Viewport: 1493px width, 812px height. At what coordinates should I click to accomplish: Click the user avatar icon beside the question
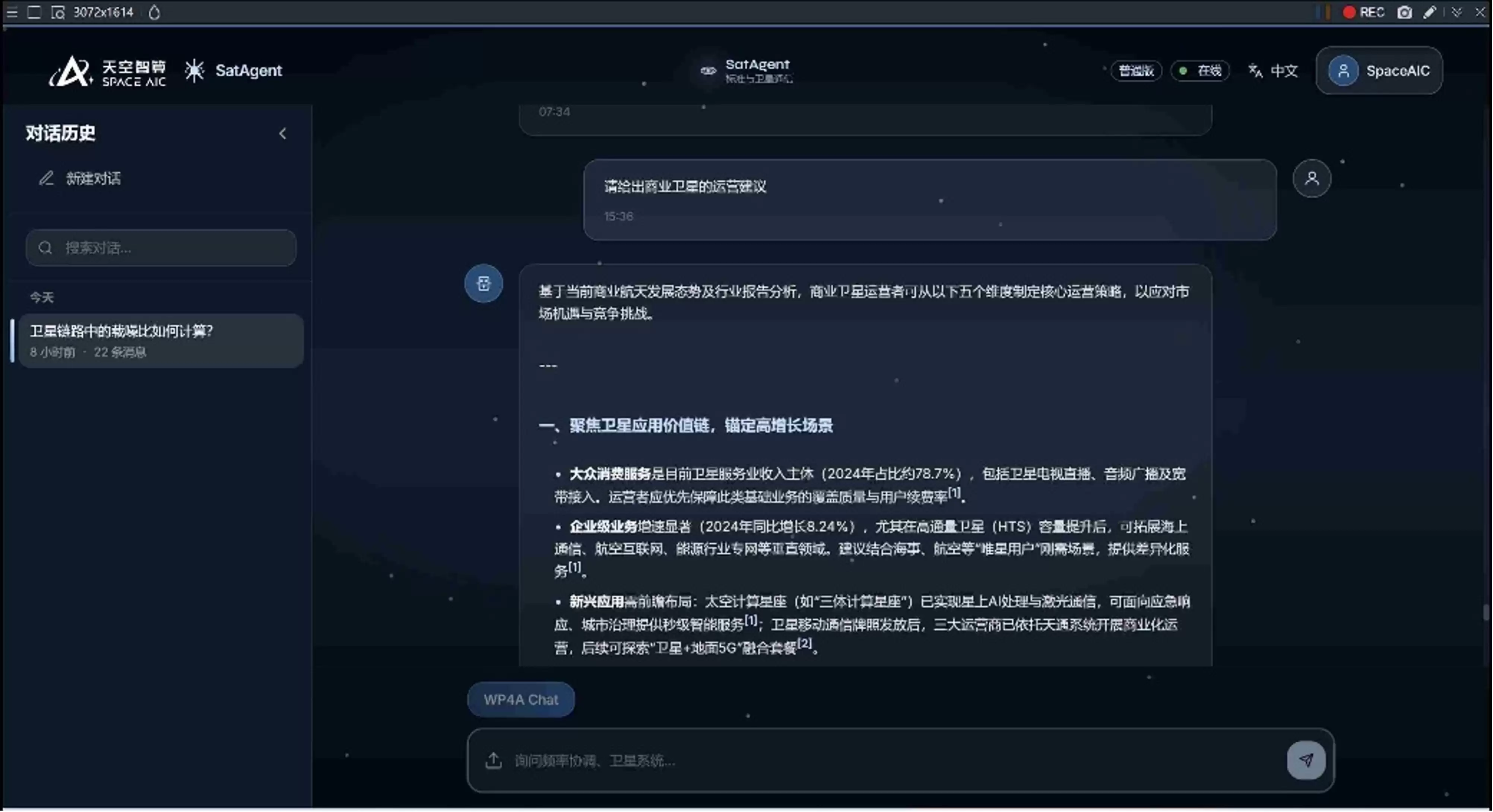coord(1312,178)
